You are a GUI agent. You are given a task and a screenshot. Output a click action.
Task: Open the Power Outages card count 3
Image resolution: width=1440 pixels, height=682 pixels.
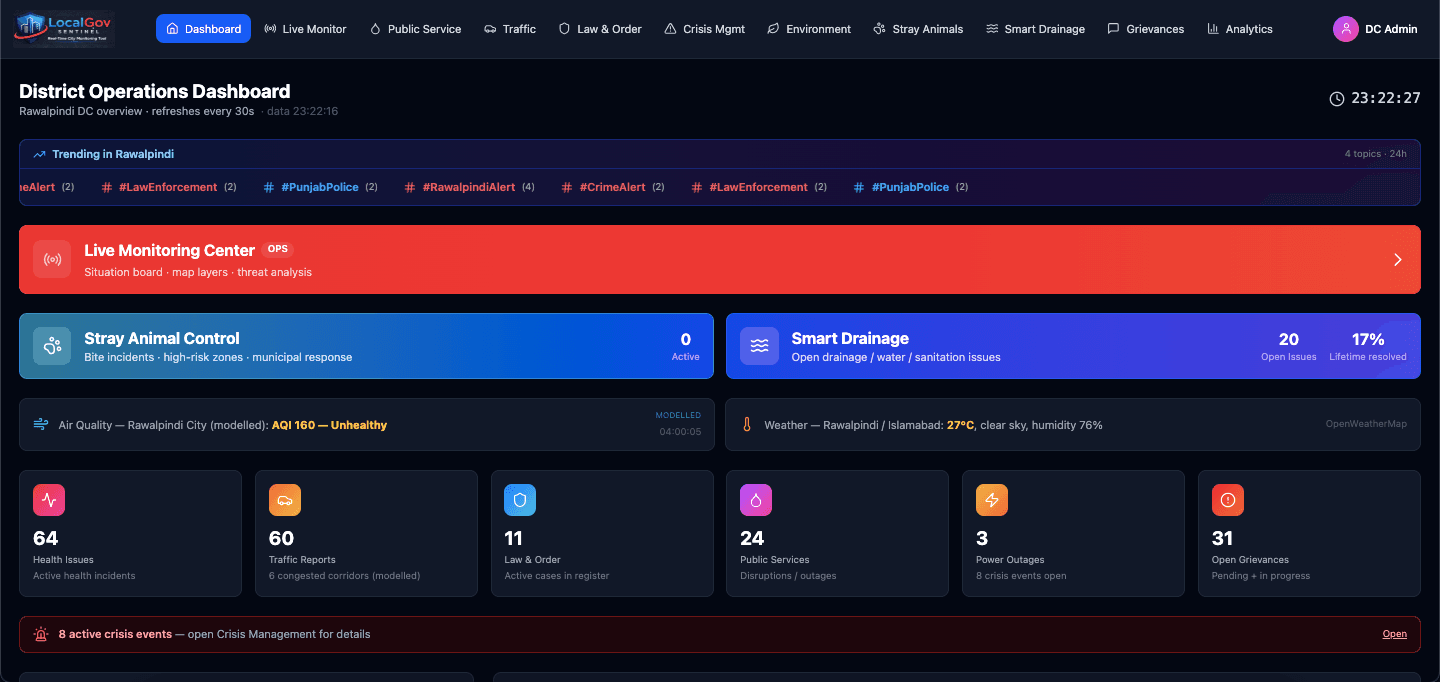982,538
